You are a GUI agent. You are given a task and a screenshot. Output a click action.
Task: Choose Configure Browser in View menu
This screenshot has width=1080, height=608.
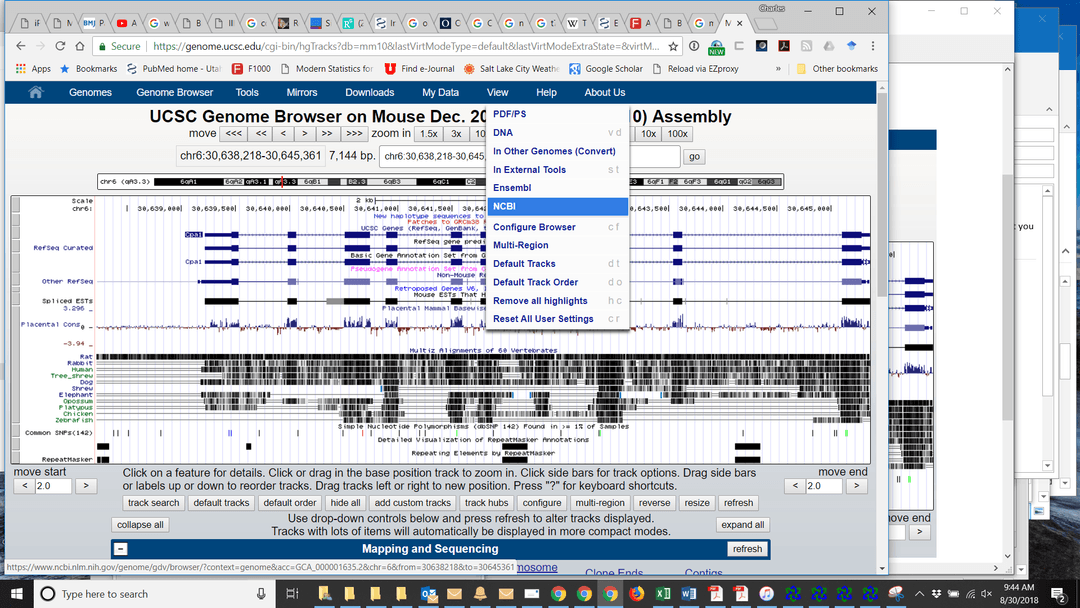click(x=534, y=227)
